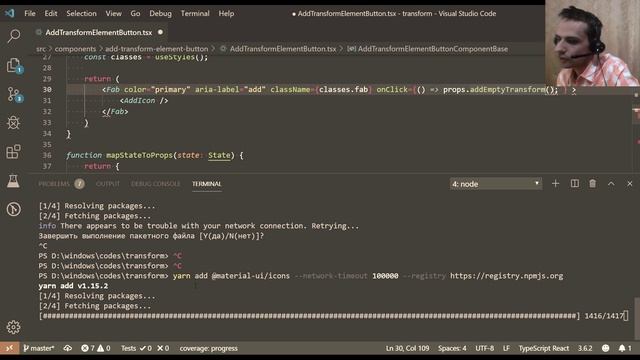Change end of line via LF

(x=506, y=348)
